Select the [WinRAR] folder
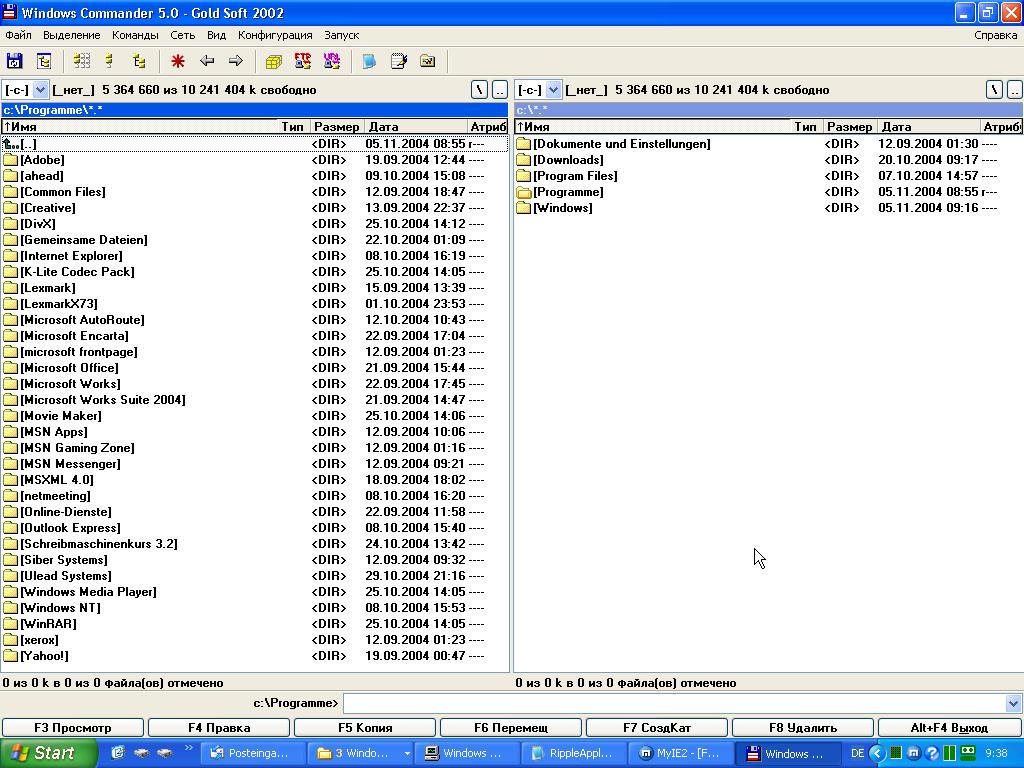This screenshot has width=1024, height=768. click(255, 624)
